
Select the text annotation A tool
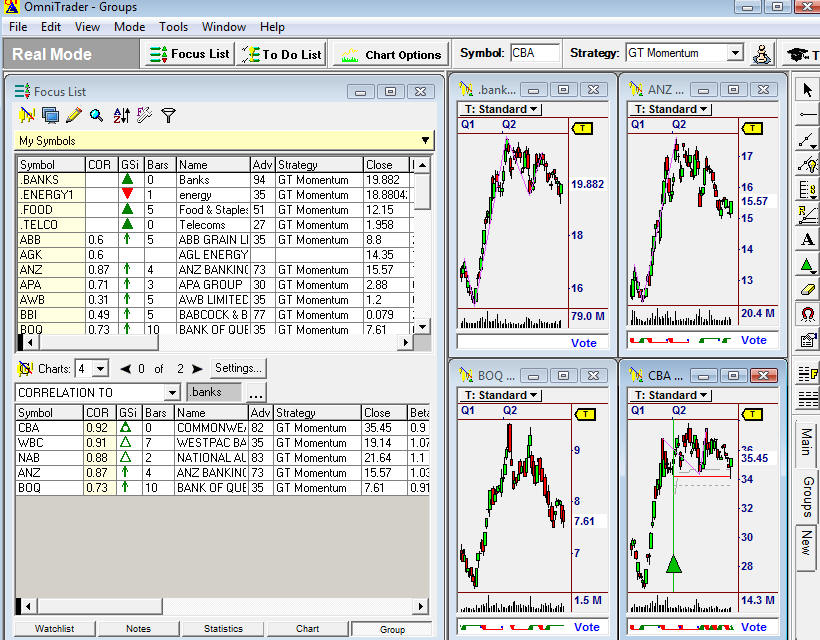(x=807, y=239)
